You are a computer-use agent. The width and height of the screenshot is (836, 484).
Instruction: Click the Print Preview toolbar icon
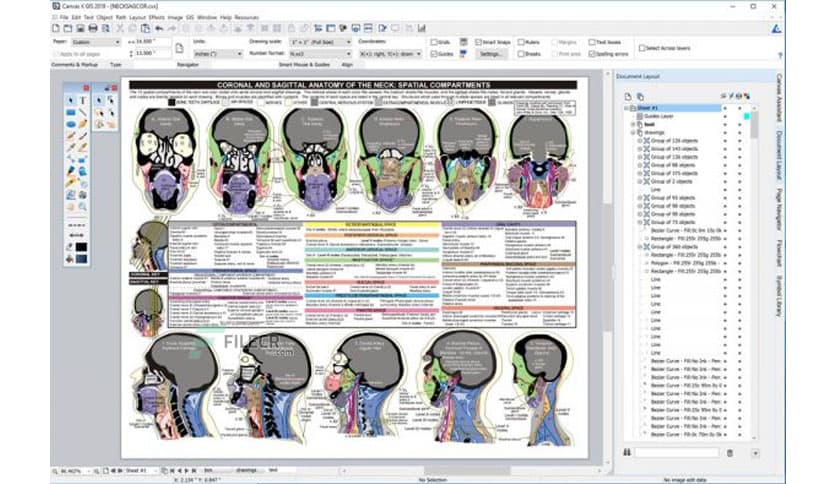(x=106, y=28)
